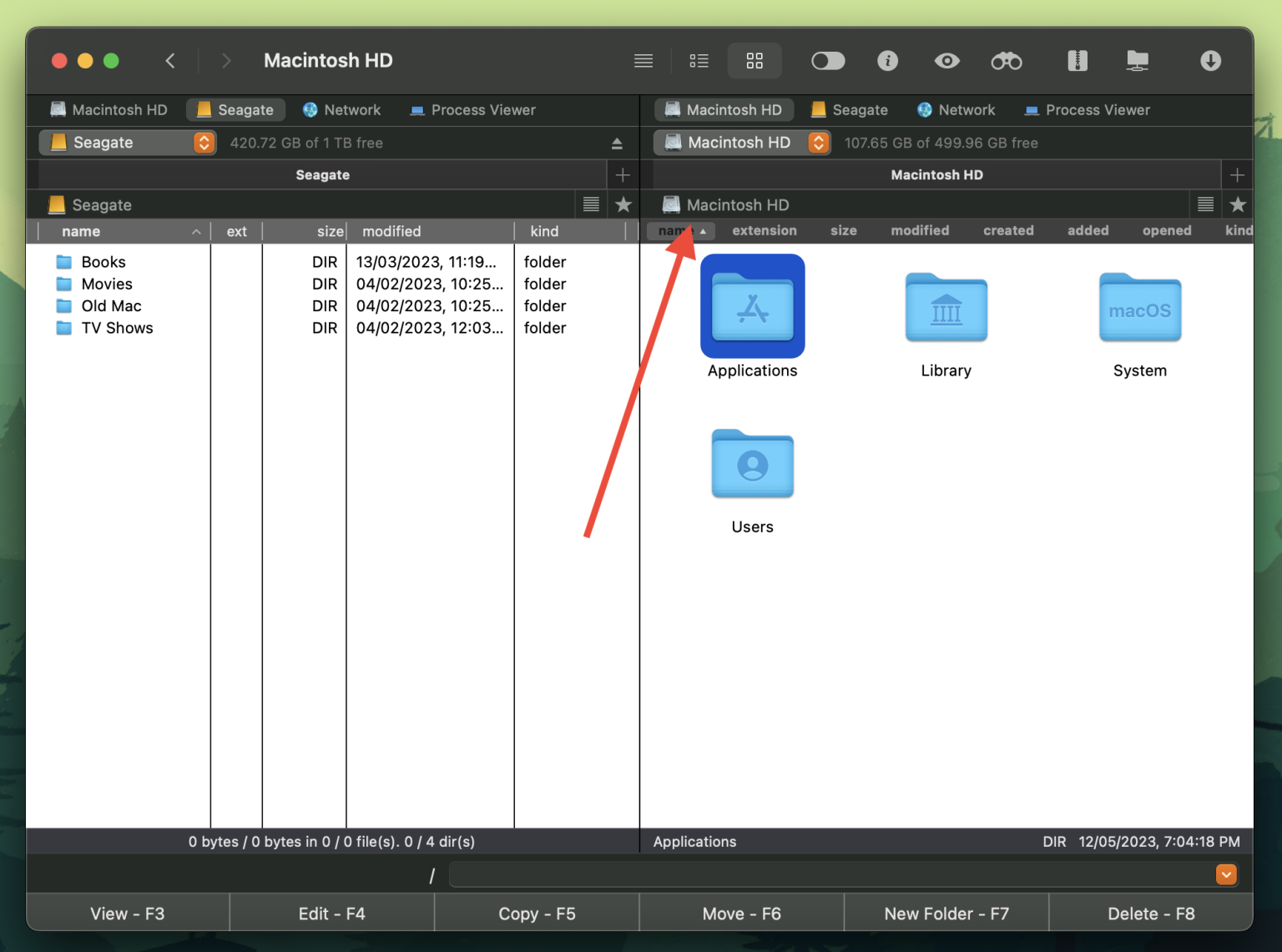
Task: Click the Quick Look eye icon
Action: click(x=946, y=60)
